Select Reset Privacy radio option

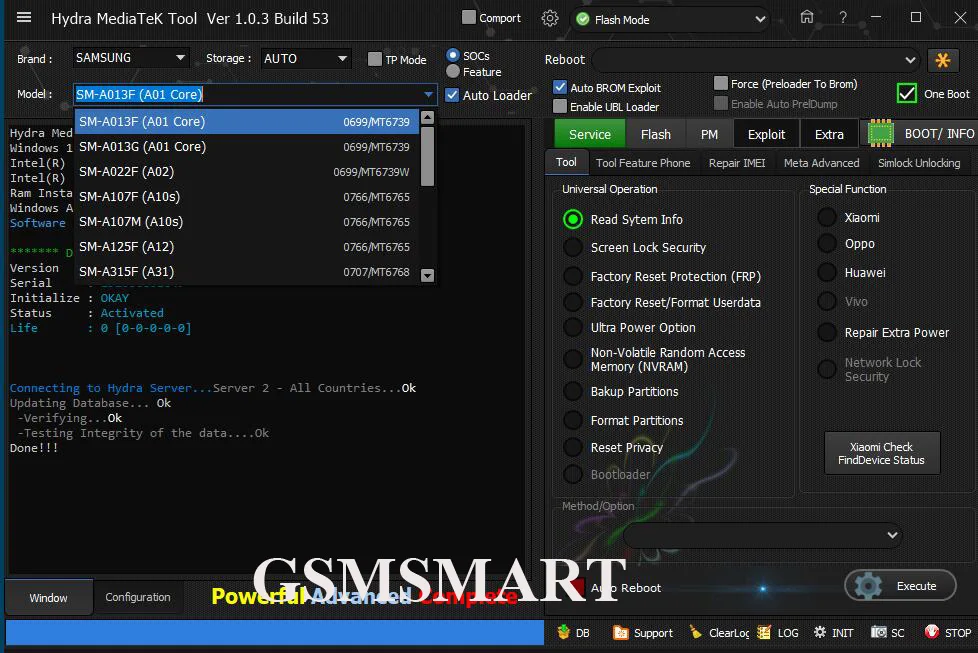(573, 447)
